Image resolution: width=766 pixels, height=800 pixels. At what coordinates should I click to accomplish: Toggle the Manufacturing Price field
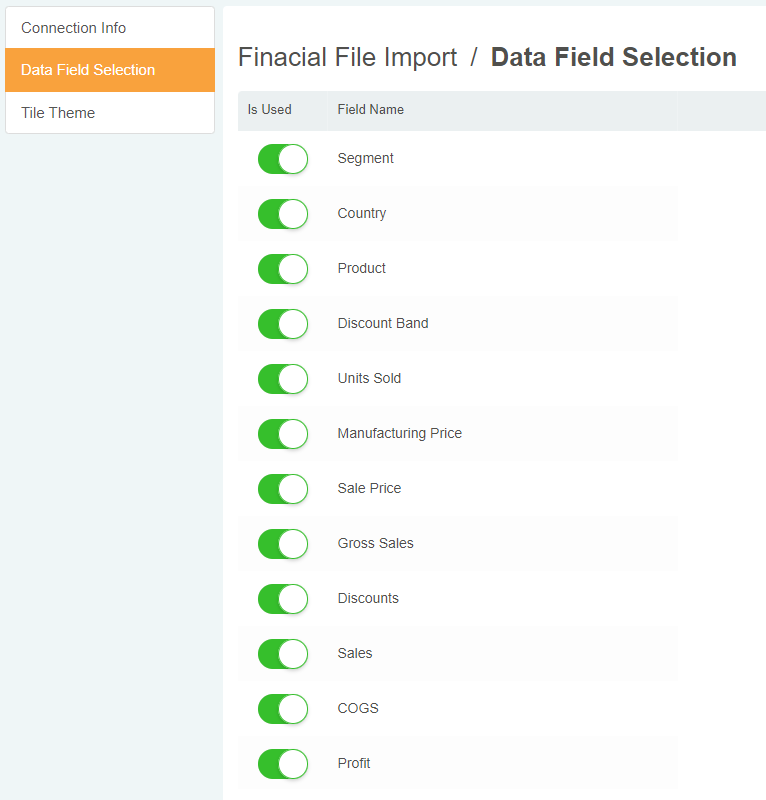pos(282,434)
